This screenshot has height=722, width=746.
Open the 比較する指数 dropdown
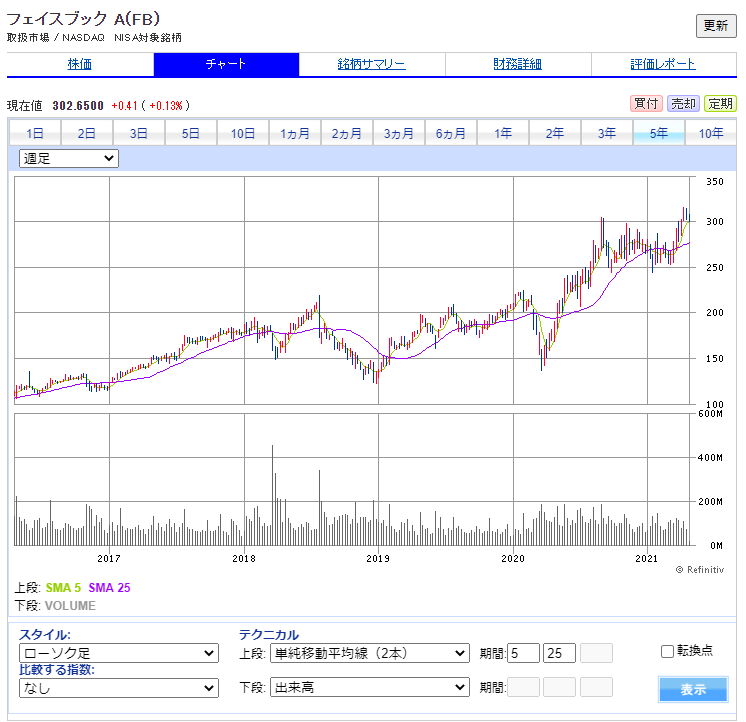pyautogui.click(x=119, y=688)
